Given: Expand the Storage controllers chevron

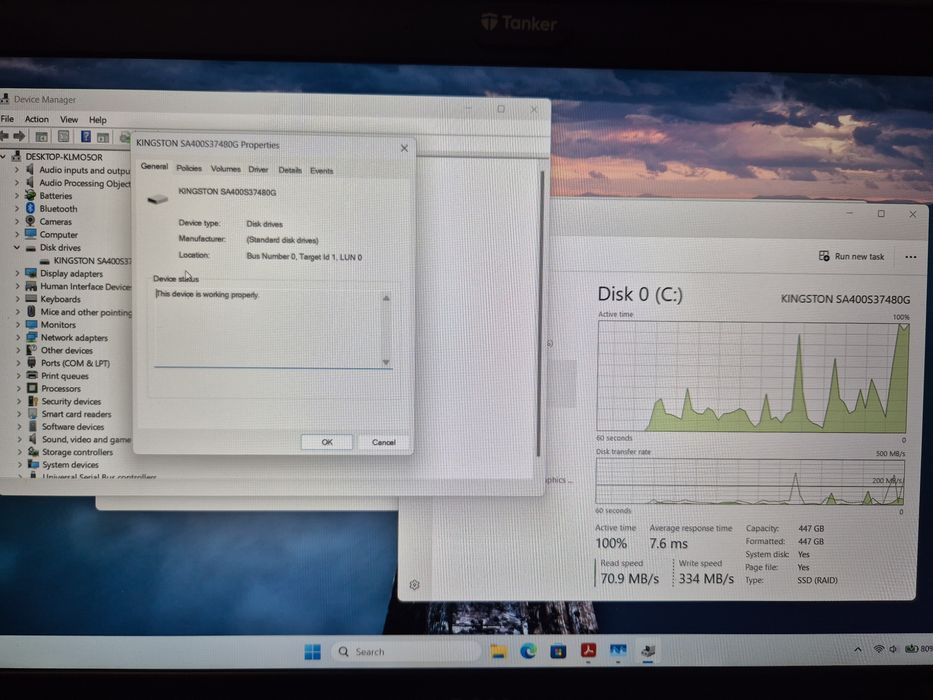Looking at the screenshot, I should tap(19, 452).
